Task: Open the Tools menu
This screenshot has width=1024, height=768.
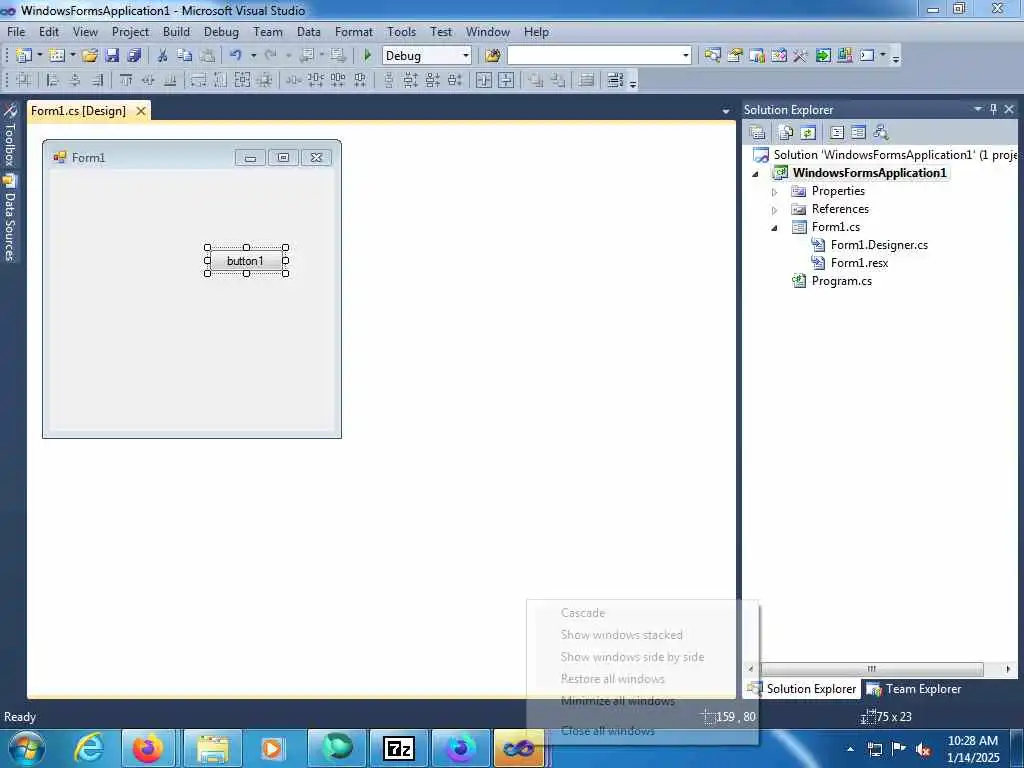Action: (x=401, y=31)
